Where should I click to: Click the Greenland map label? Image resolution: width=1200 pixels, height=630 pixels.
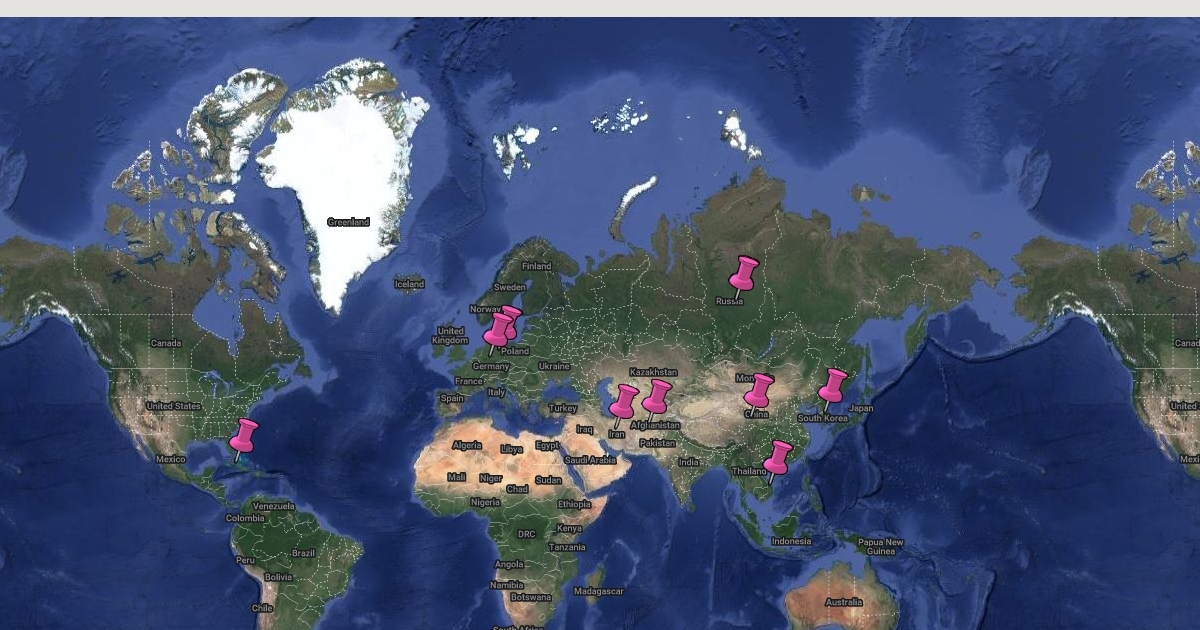[348, 222]
